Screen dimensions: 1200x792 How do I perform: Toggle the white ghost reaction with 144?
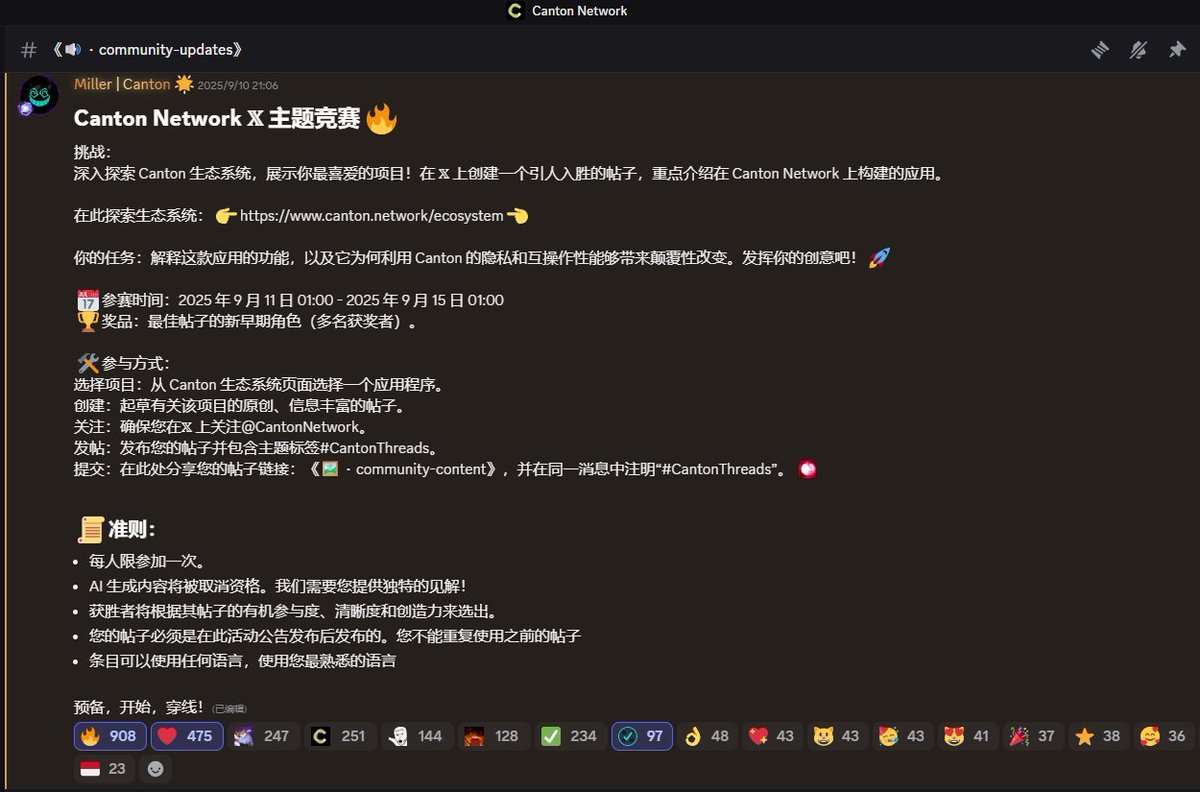pos(417,736)
